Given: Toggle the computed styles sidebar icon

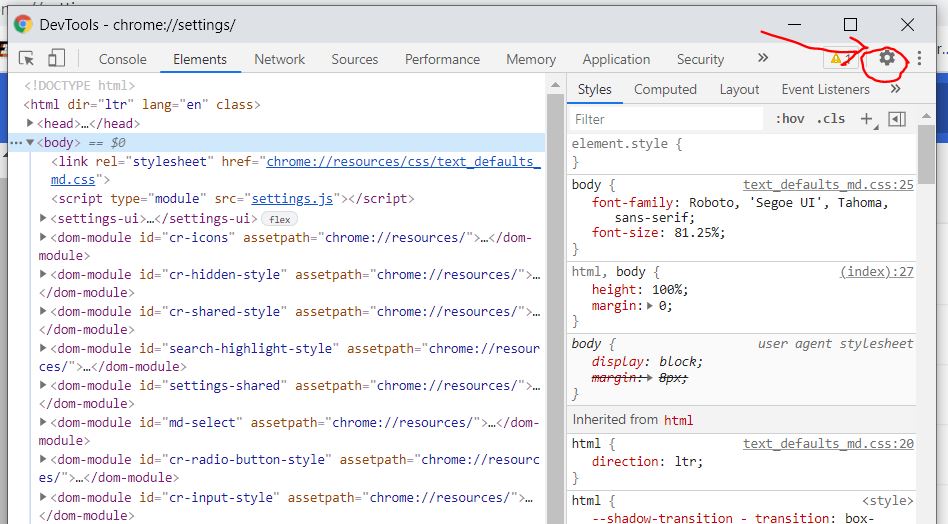Looking at the screenshot, I should point(897,119).
